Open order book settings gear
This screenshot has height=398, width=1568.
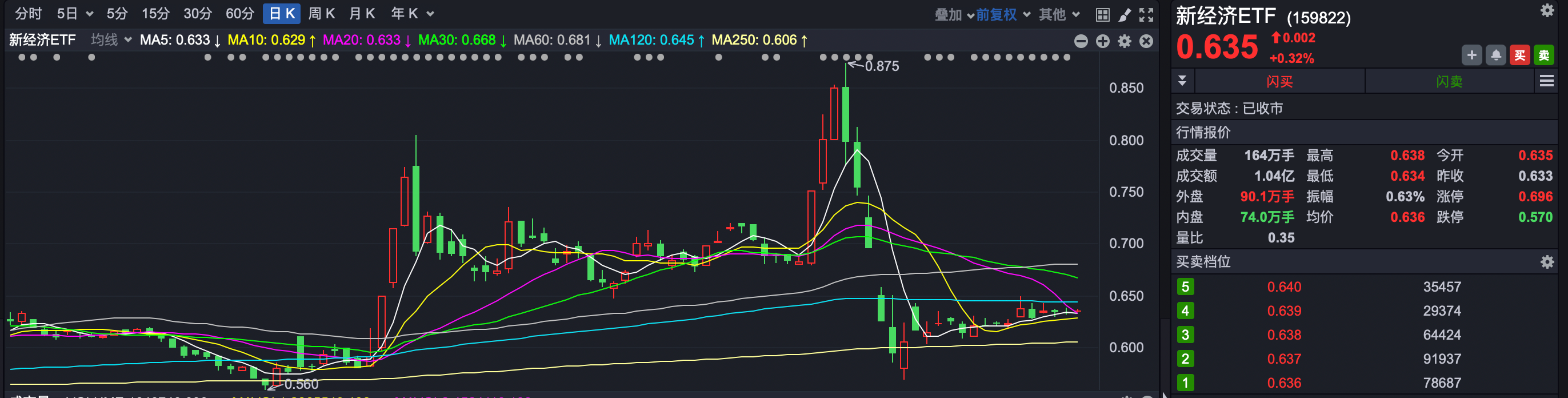click(x=1547, y=262)
